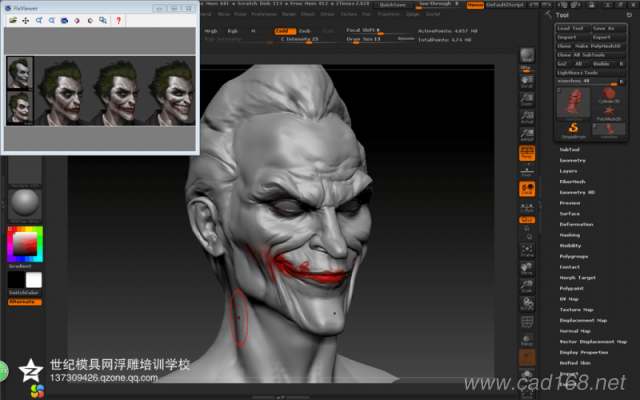
Task: Pick the PolyMesh3D star tool icon
Action: 609,113
